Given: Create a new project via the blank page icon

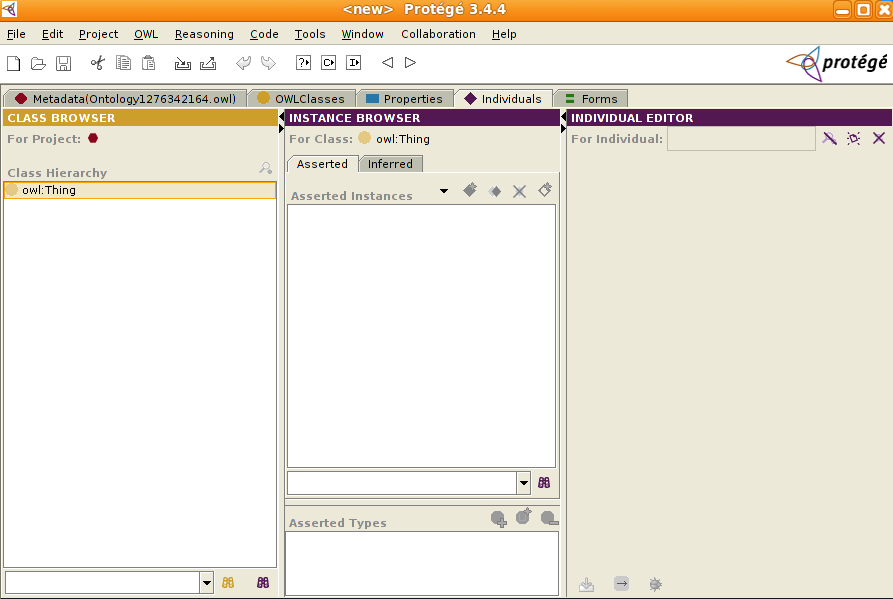Looking at the screenshot, I should [14, 63].
